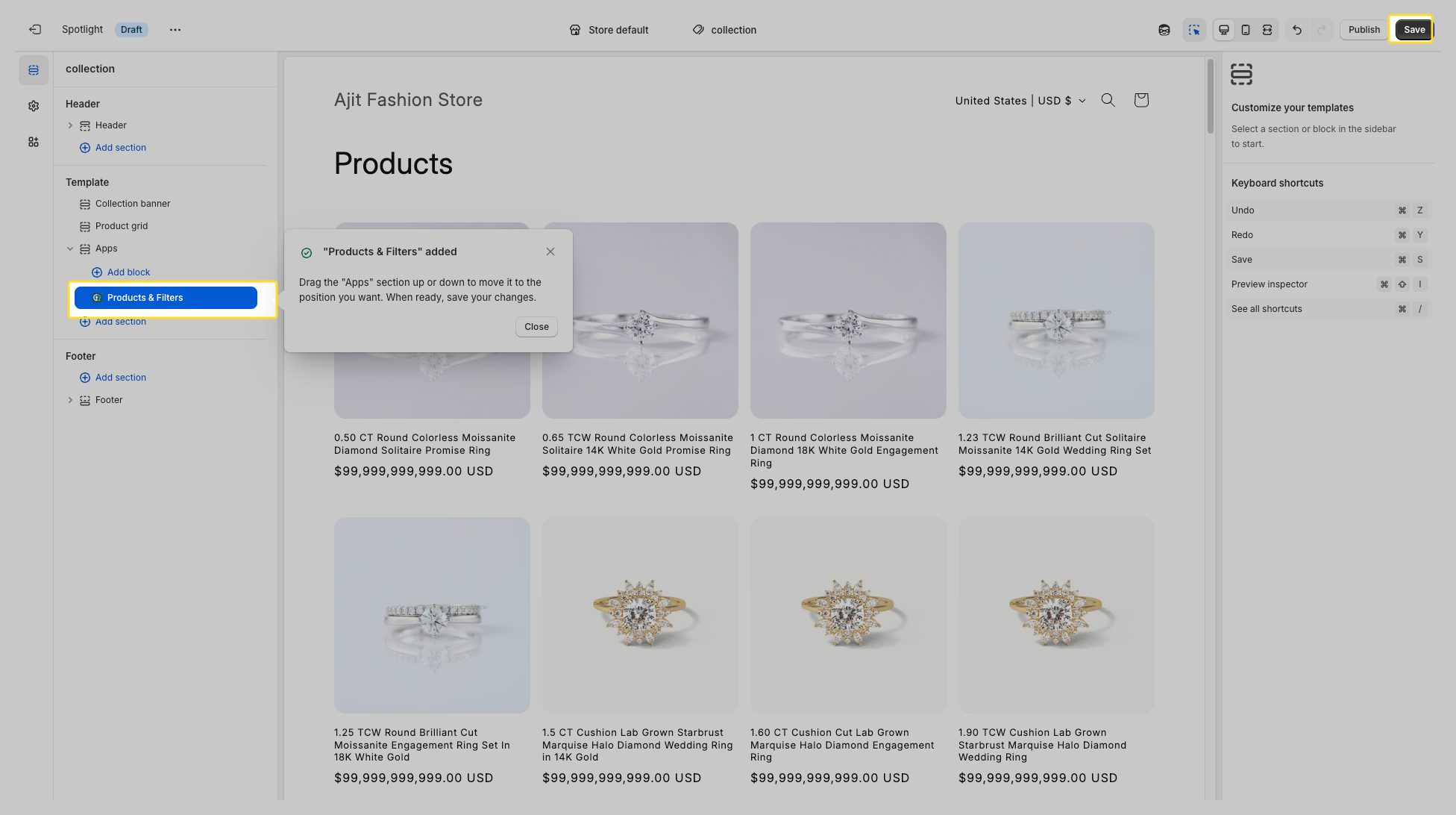Open search in the store preview
Viewport: 1456px width, 815px height.
click(x=1108, y=99)
